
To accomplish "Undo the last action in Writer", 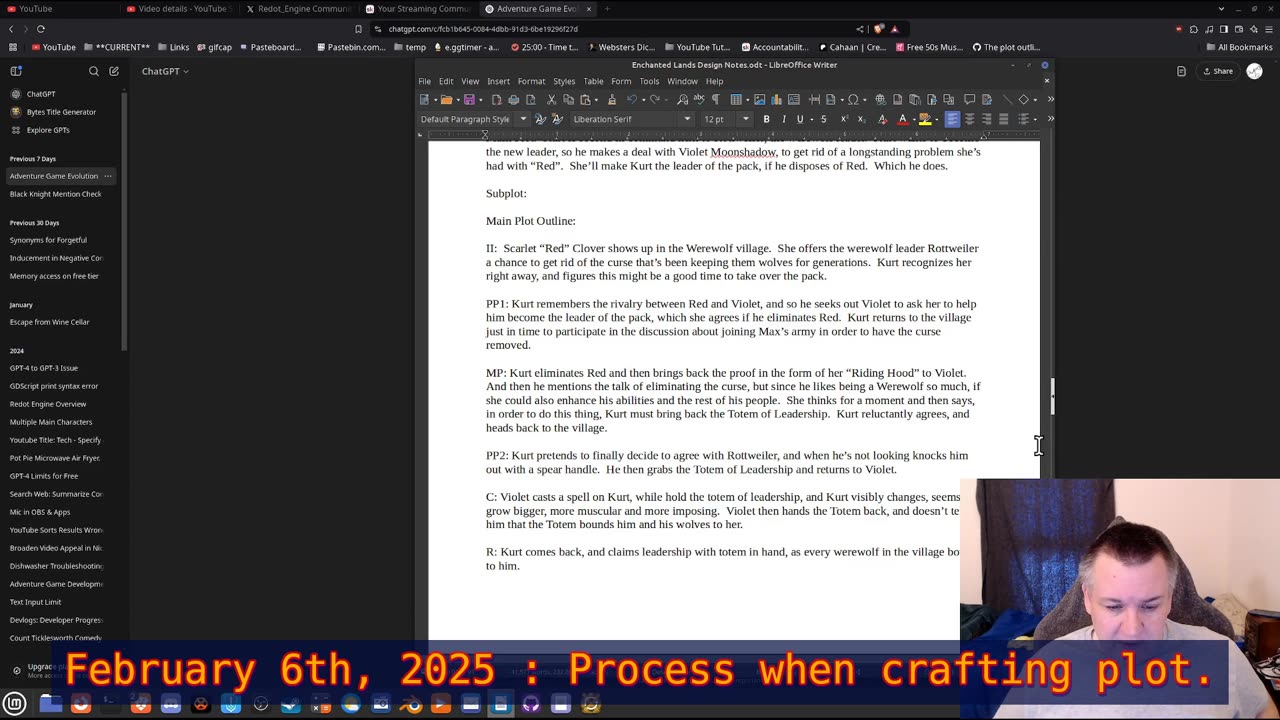I will [x=631, y=99].
